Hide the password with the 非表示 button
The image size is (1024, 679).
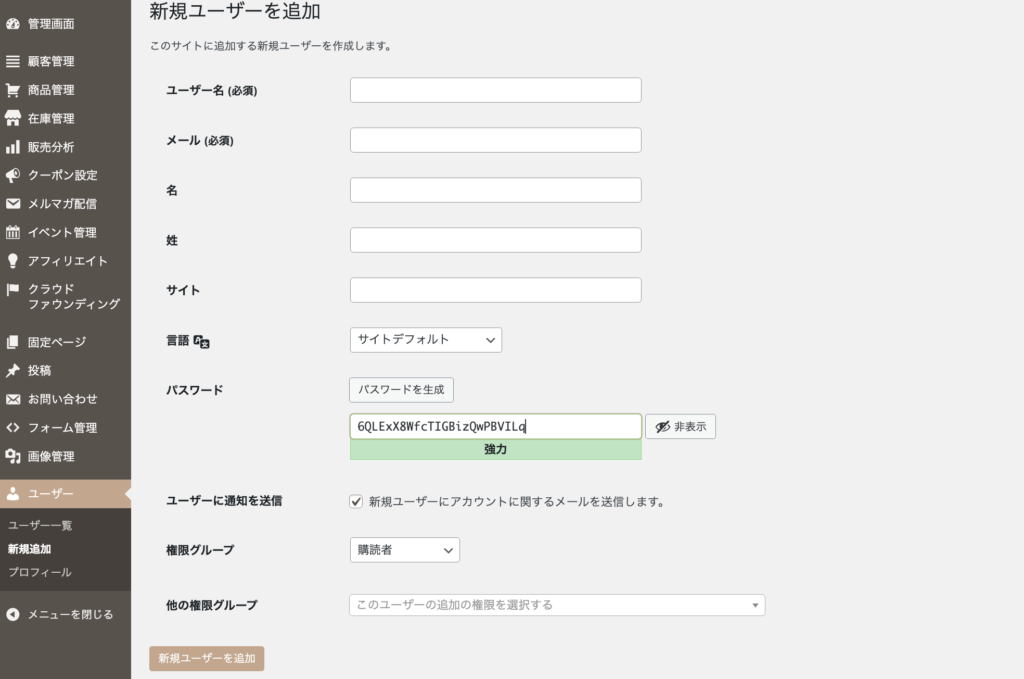(680, 427)
